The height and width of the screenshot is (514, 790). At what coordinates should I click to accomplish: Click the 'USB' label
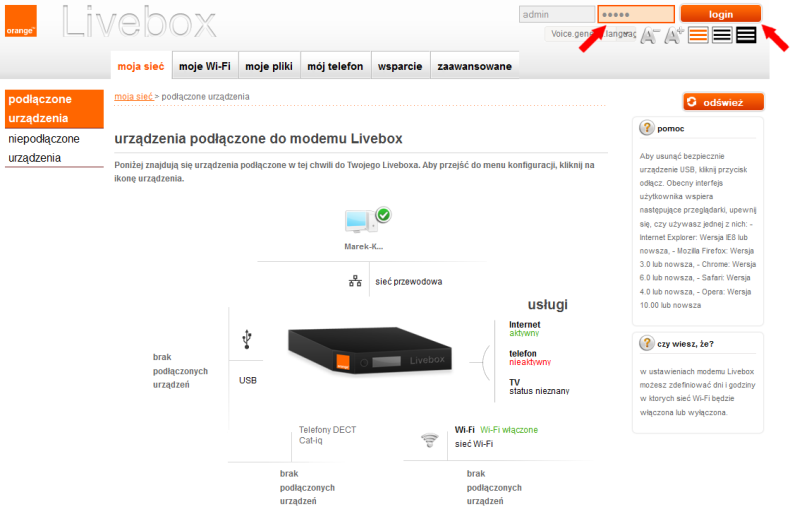(x=247, y=380)
